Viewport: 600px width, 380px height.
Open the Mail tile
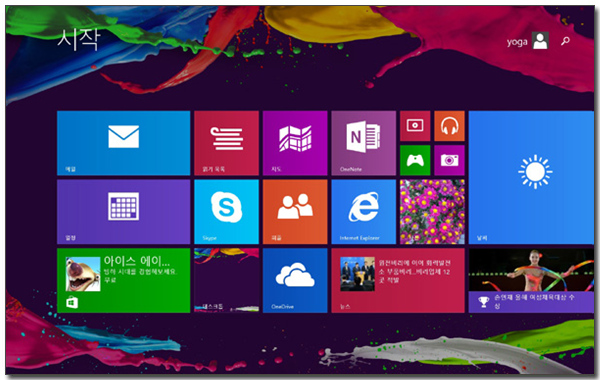click(123, 143)
